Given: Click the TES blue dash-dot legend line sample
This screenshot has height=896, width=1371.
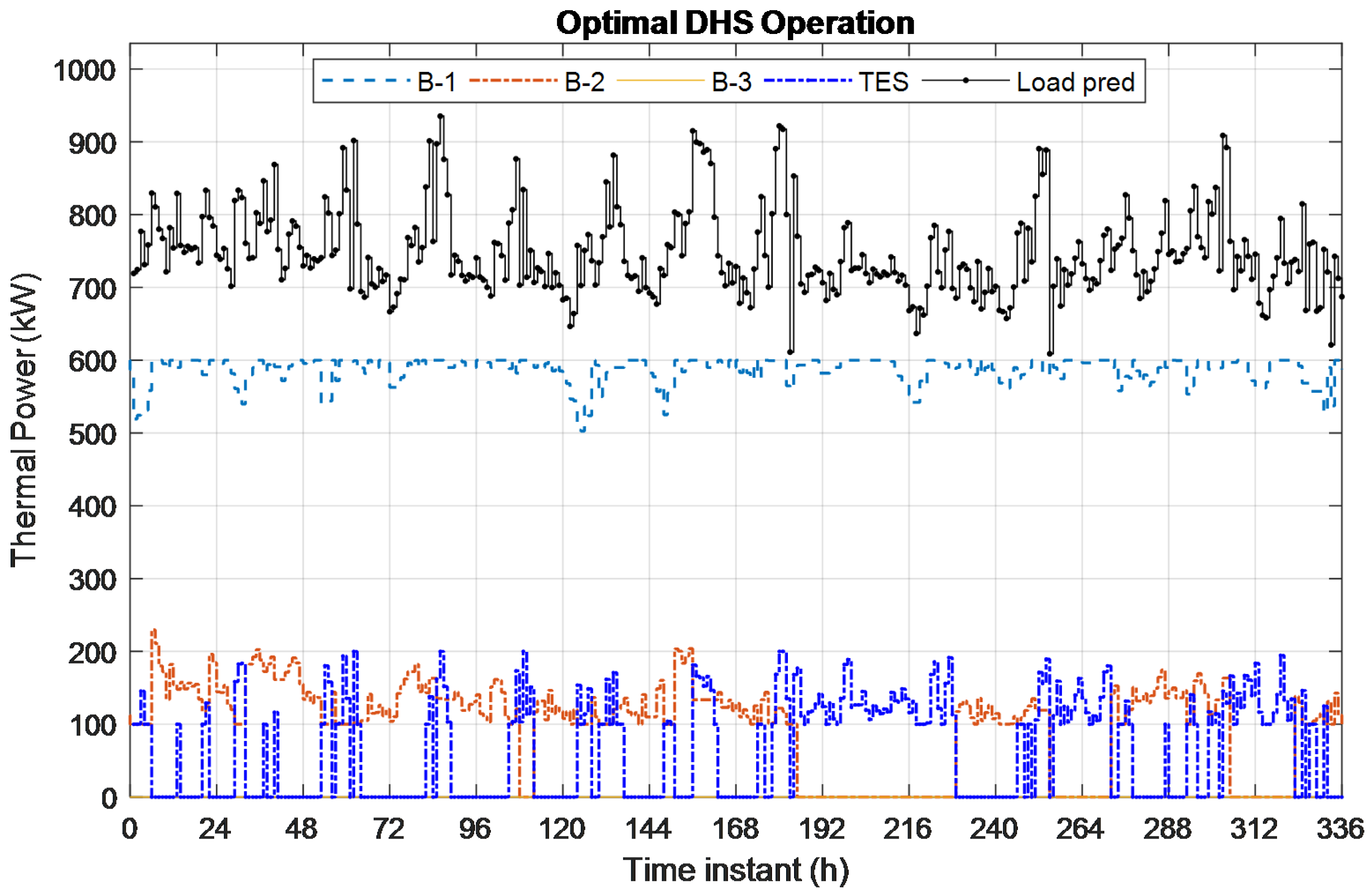Looking at the screenshot, I should (808, 81).
